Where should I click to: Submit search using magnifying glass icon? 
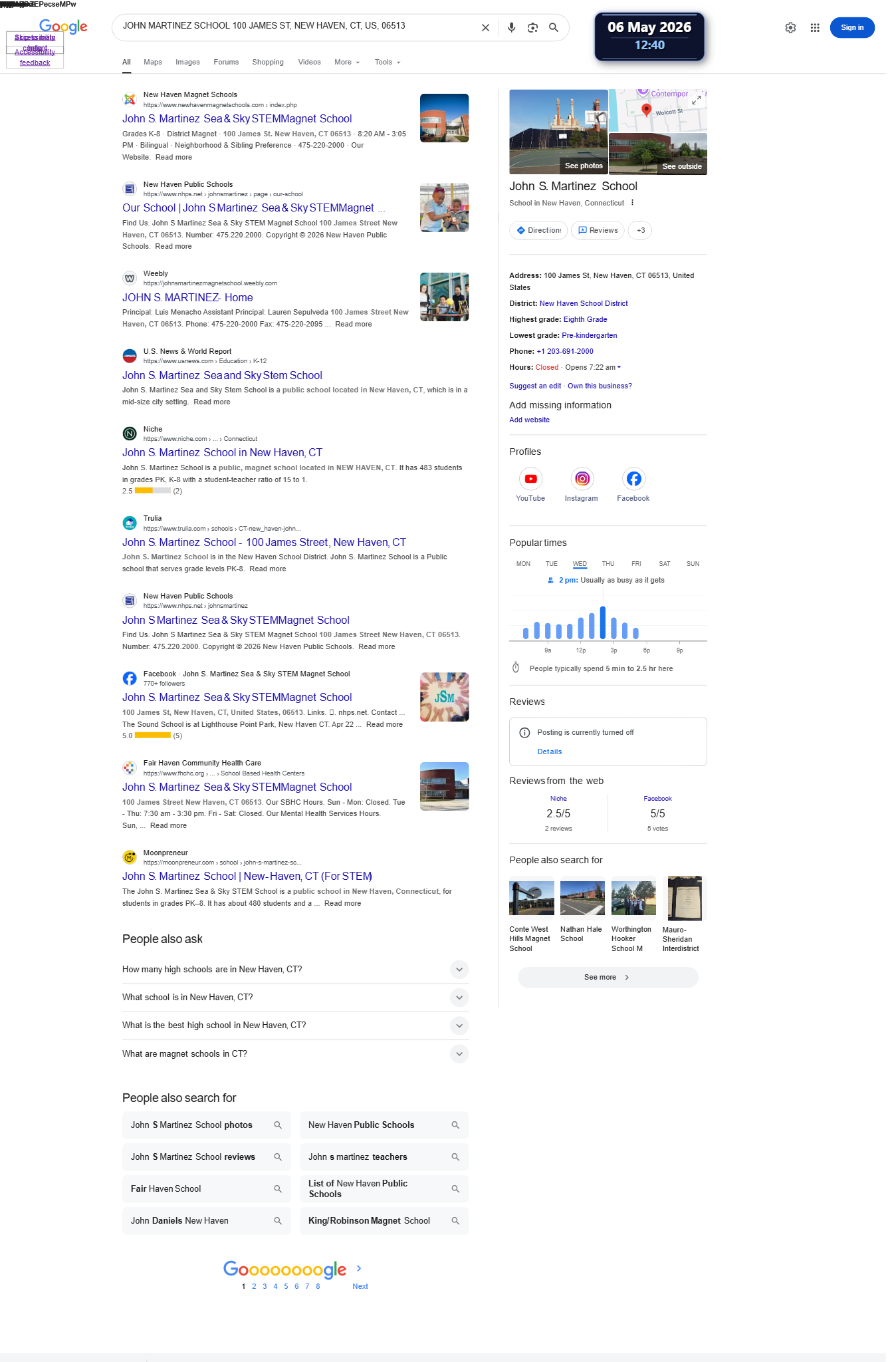click(553, 28)
